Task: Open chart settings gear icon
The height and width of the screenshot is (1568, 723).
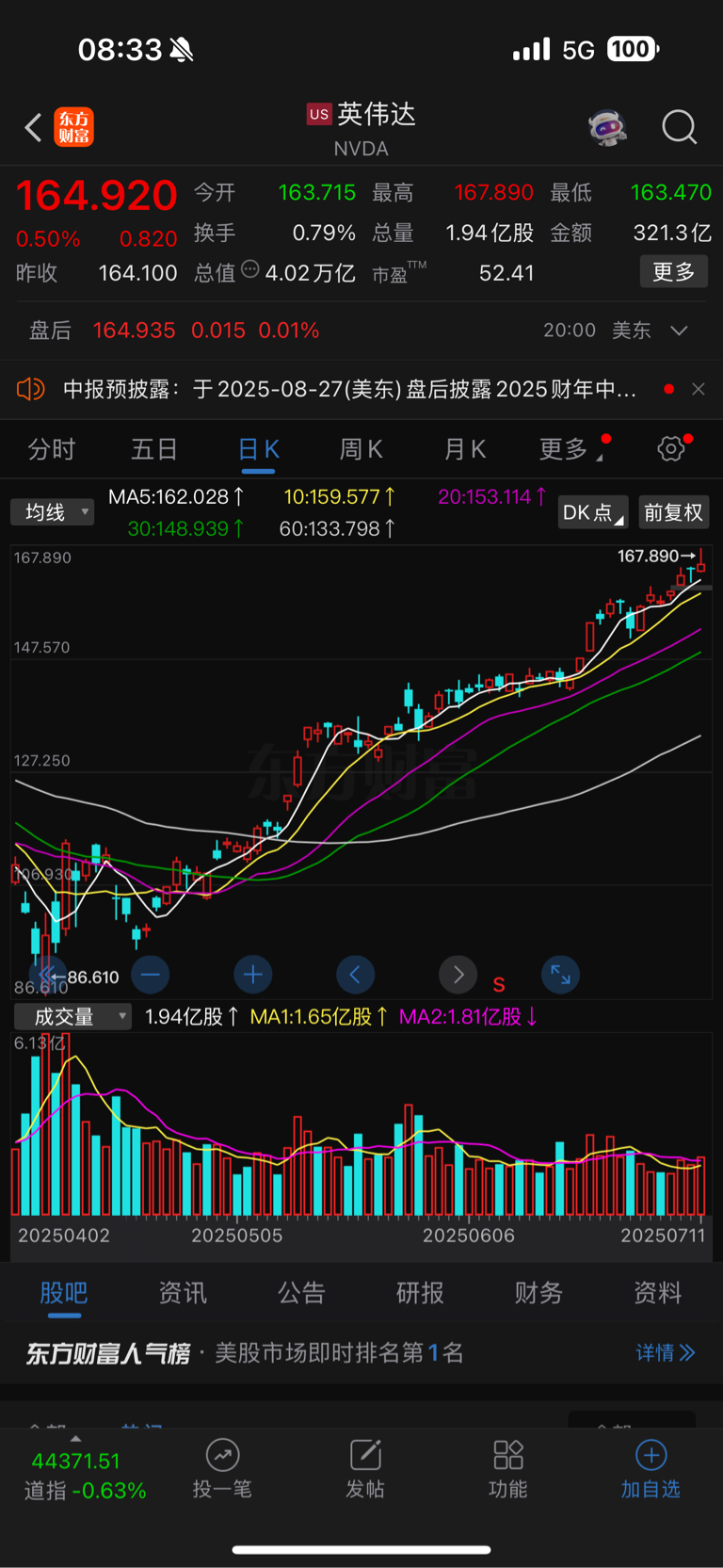Action: [671, 449]
